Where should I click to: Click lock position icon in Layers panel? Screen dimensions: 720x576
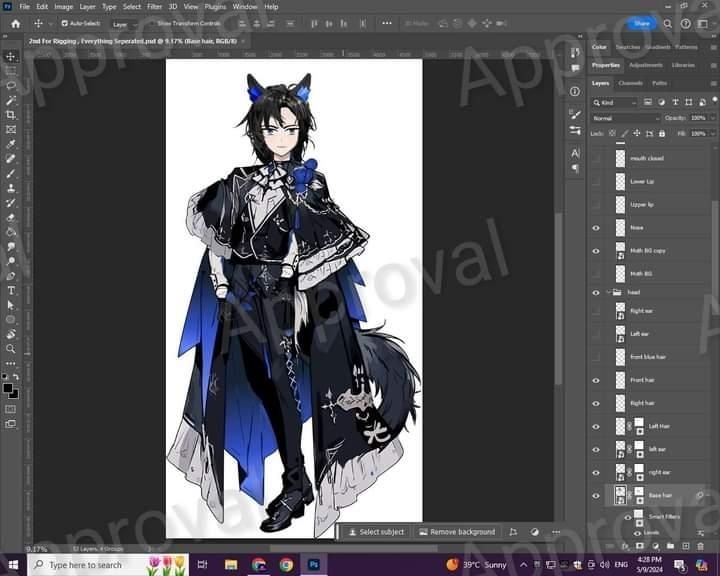pos(637,133)
